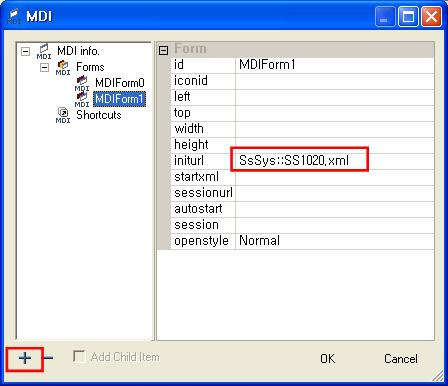
Task: Click the autostart value field
Action: tap(335, 209)
